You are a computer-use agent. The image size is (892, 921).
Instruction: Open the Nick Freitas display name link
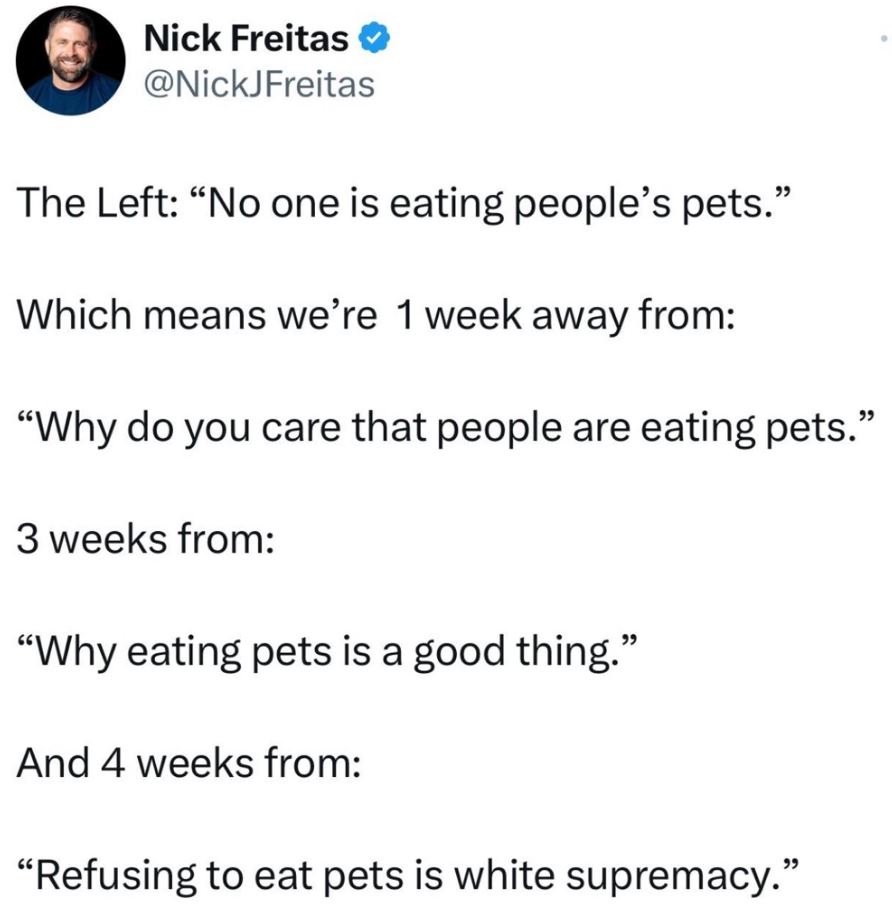pos(246,39)
